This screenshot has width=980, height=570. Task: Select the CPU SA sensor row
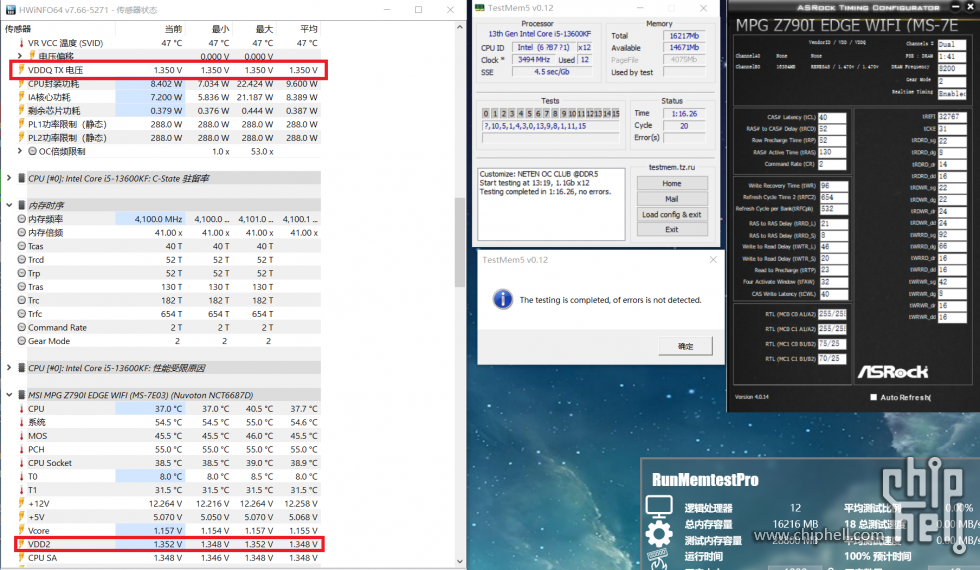coord(168,558)
